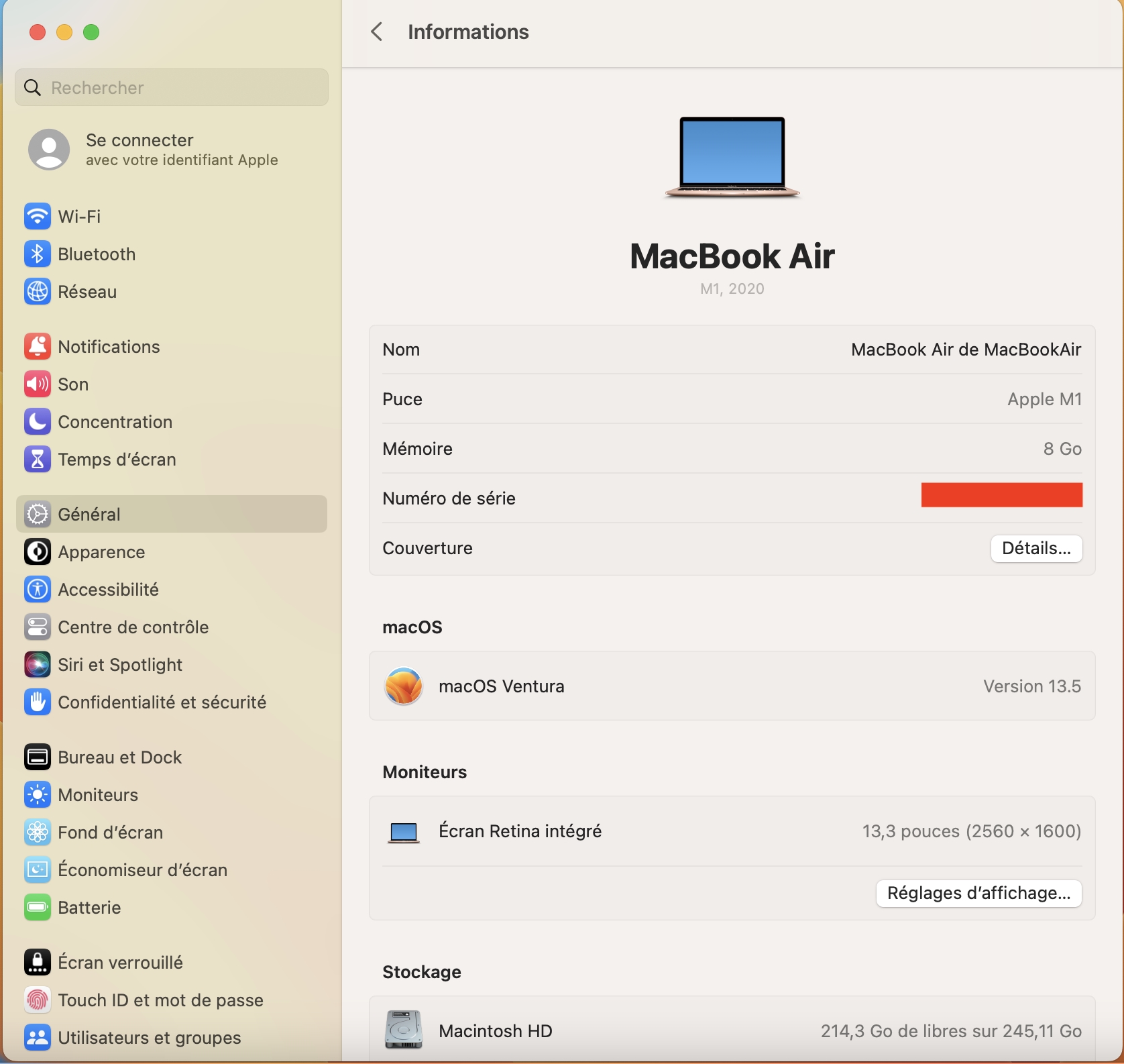Click the Apple M1 chip value
This screenshot has height=1064, width=1124.
[x=1044, y=399]
